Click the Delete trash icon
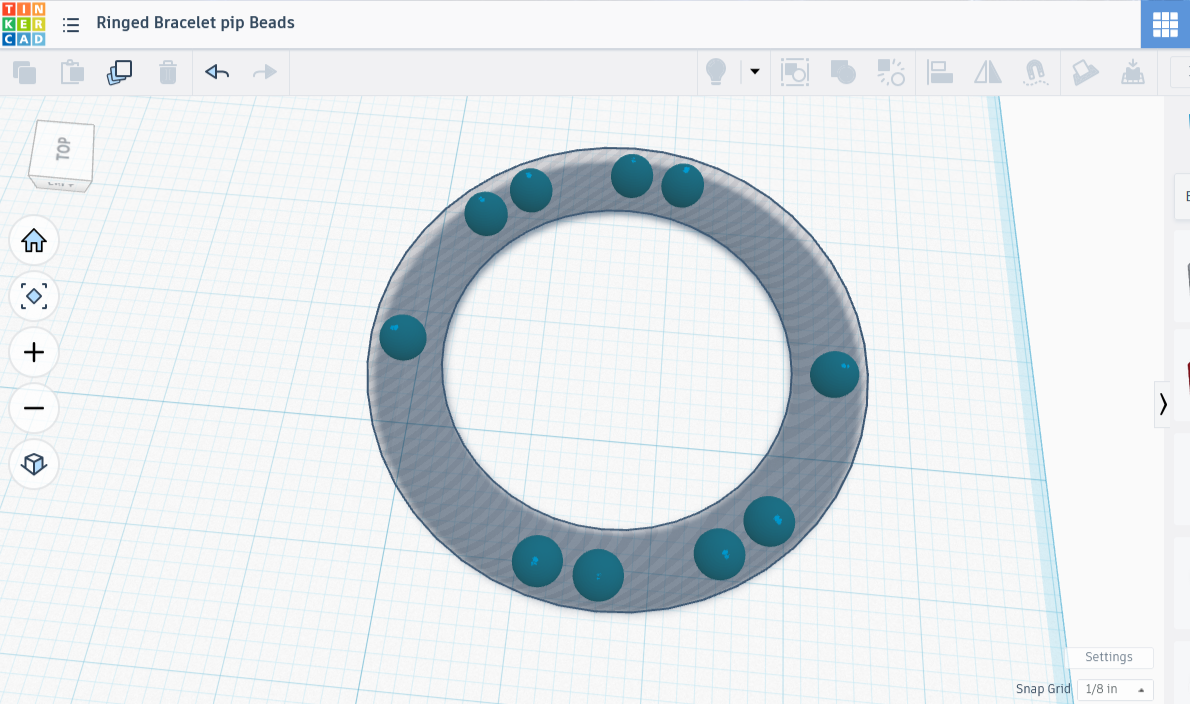Image resolution: width=1190 pixels, height=704 pixels. (x=168, y=73)
